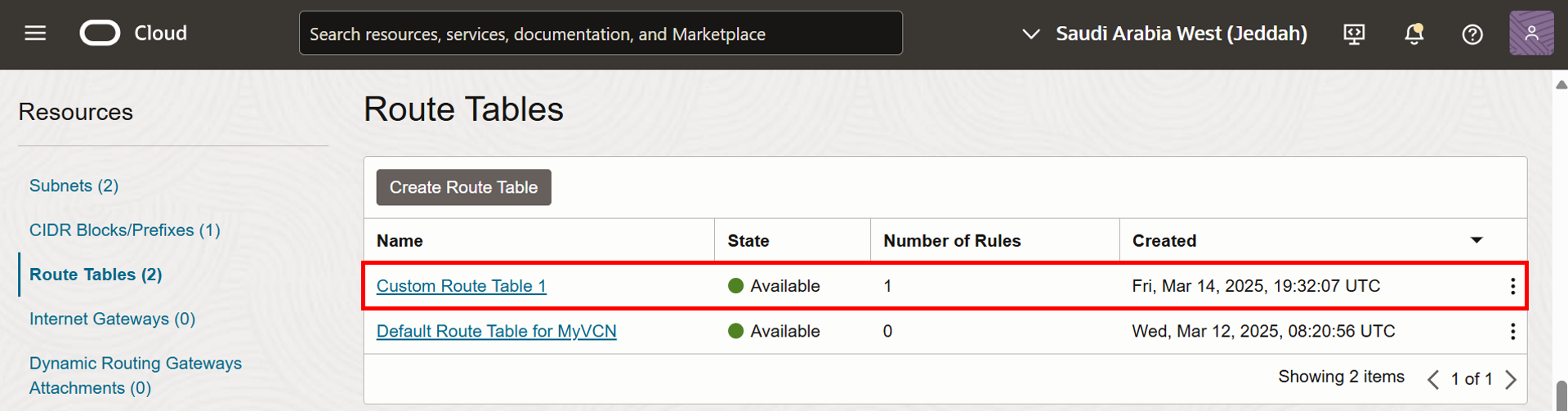Viewport: 1568px width, 411px height.
Task: Go to next page of results
Action: coord(1511,379)
